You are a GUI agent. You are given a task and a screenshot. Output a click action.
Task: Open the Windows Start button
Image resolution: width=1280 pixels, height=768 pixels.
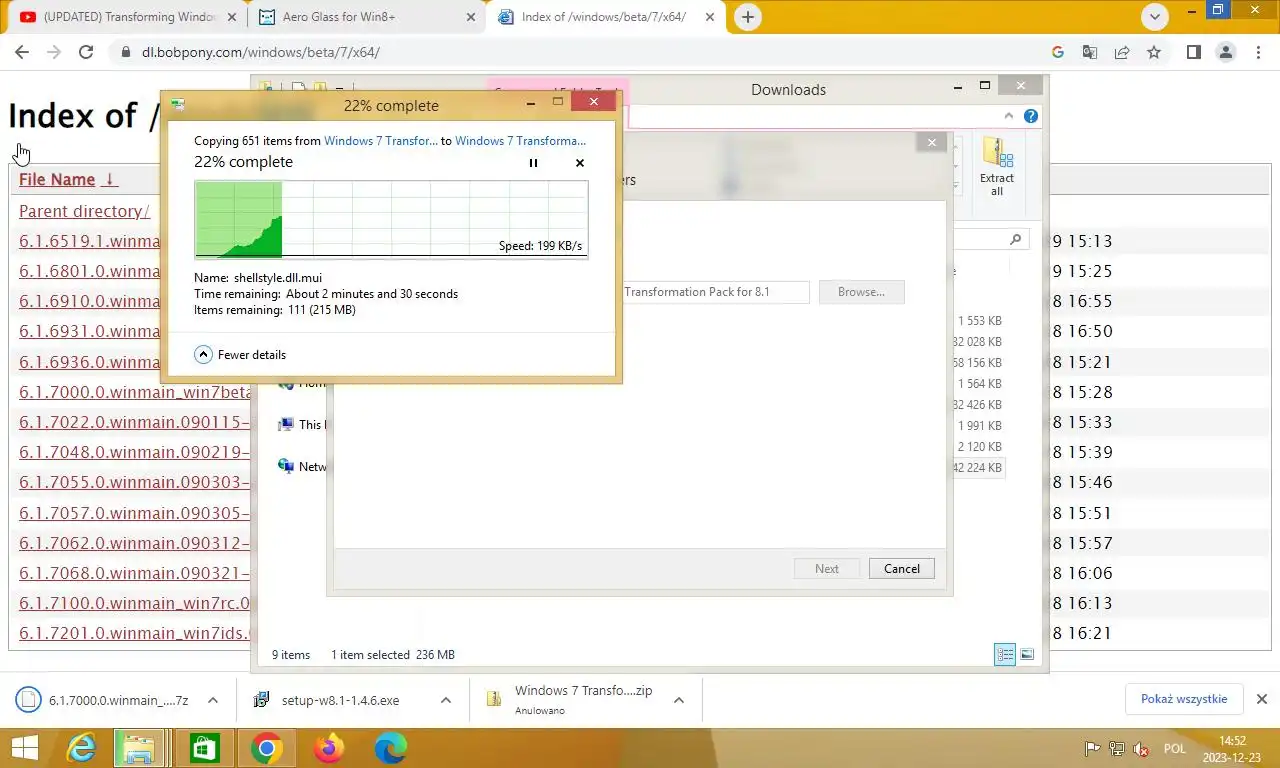(x=24, y=748)
